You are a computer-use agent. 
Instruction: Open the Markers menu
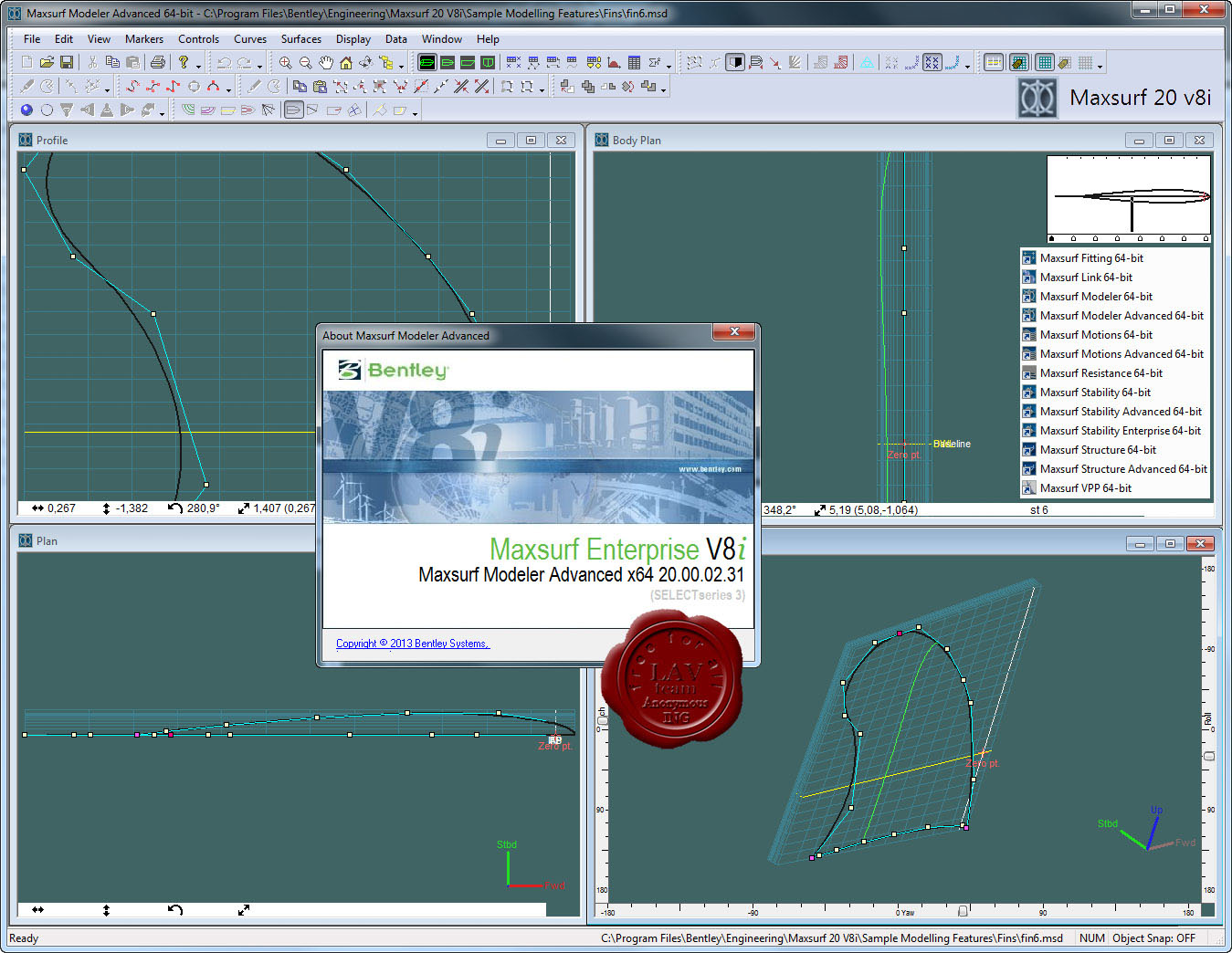144,39
